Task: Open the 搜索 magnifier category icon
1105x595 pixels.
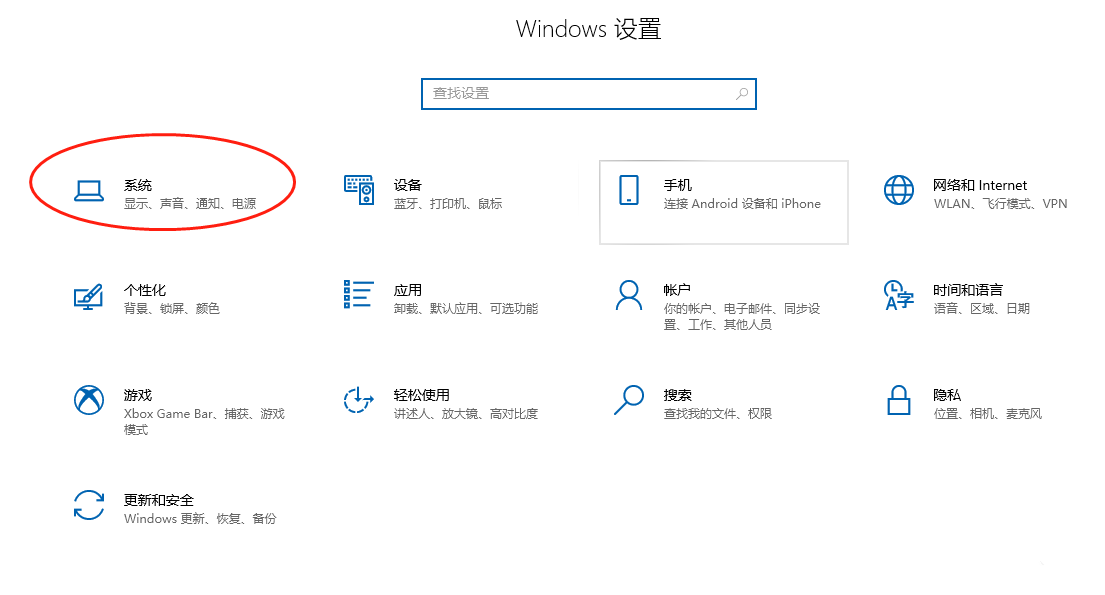Action: (x=629, y=400)
